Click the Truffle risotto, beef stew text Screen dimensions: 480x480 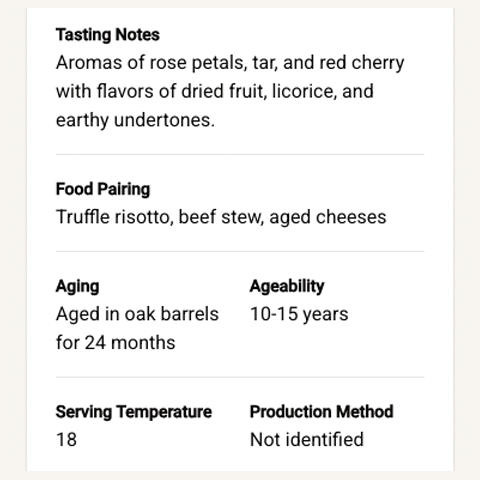[160, 217]
